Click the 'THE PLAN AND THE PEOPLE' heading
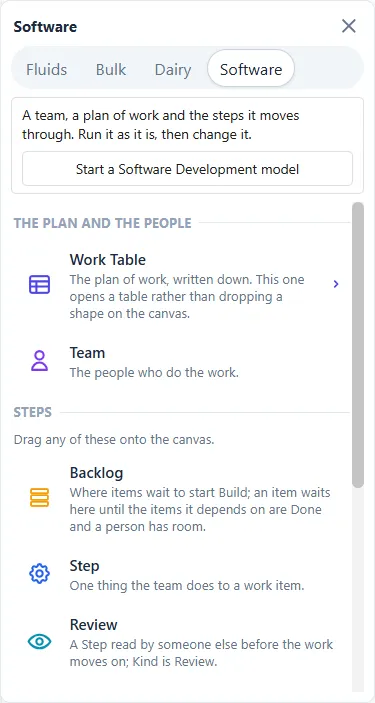 pos(103,223)
